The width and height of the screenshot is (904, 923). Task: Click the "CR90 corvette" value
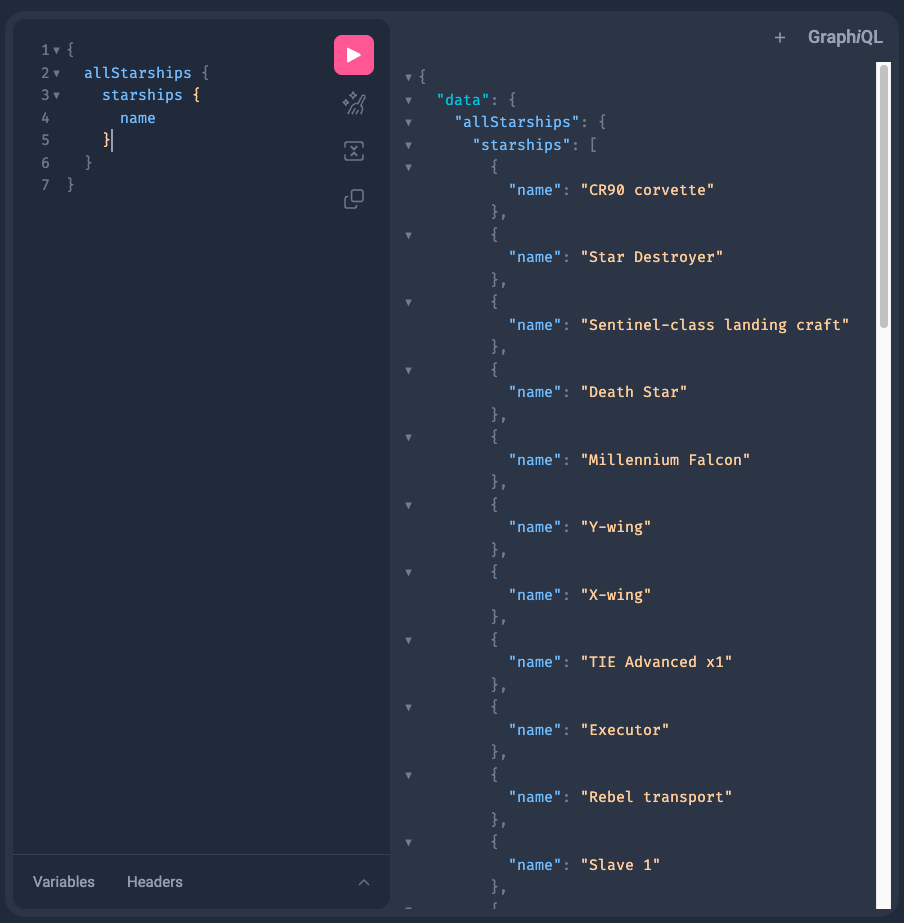coord(647,190)
